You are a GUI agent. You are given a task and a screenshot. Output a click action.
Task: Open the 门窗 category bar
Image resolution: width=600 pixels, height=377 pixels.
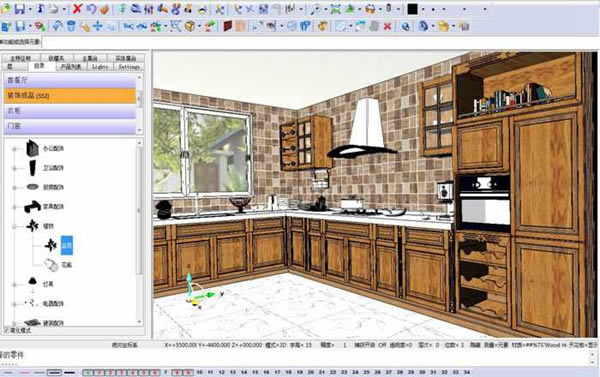click(70, 126)
